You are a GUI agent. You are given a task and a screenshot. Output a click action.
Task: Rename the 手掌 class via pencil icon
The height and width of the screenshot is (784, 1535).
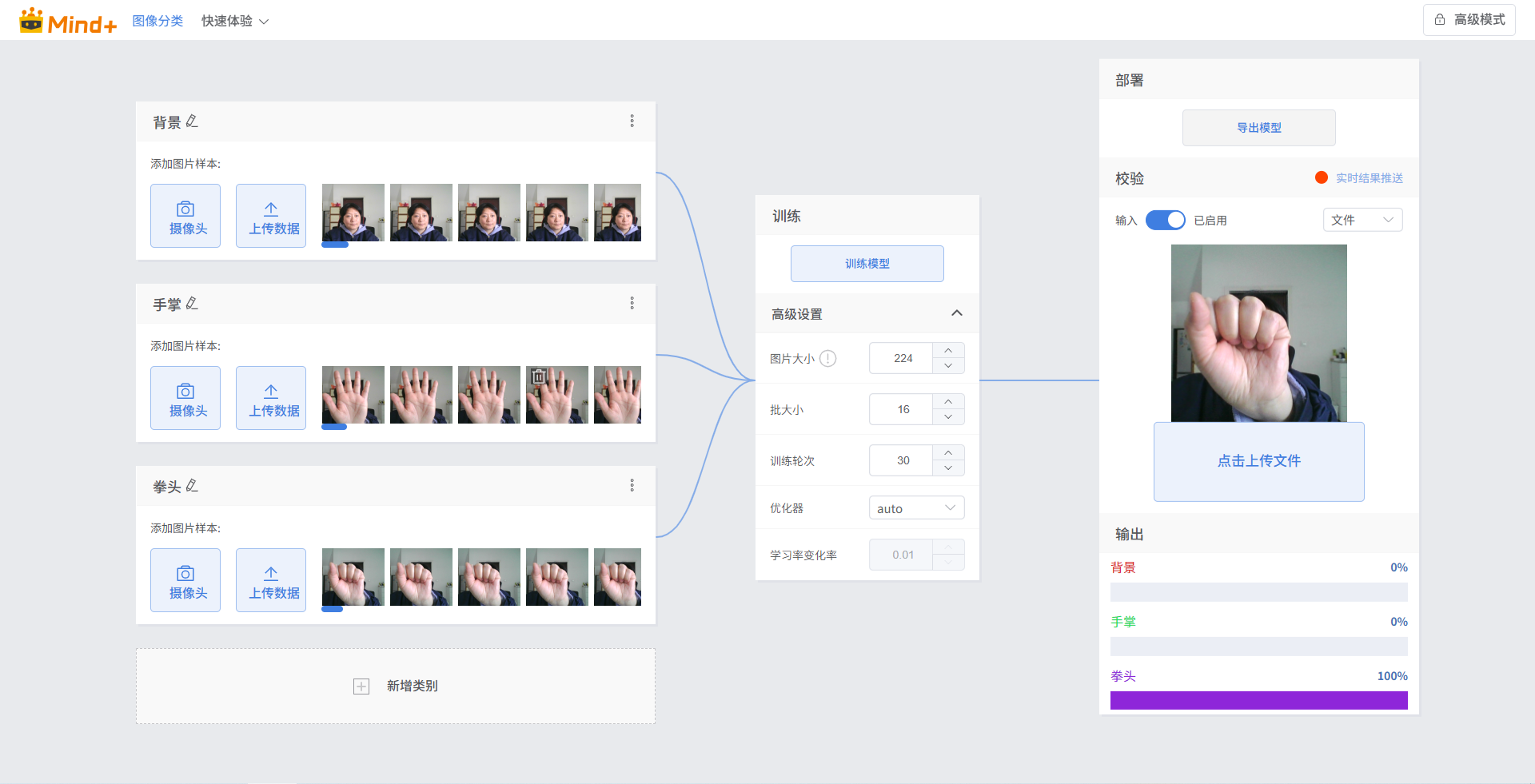pyautogui.click(x=192, y=304)
